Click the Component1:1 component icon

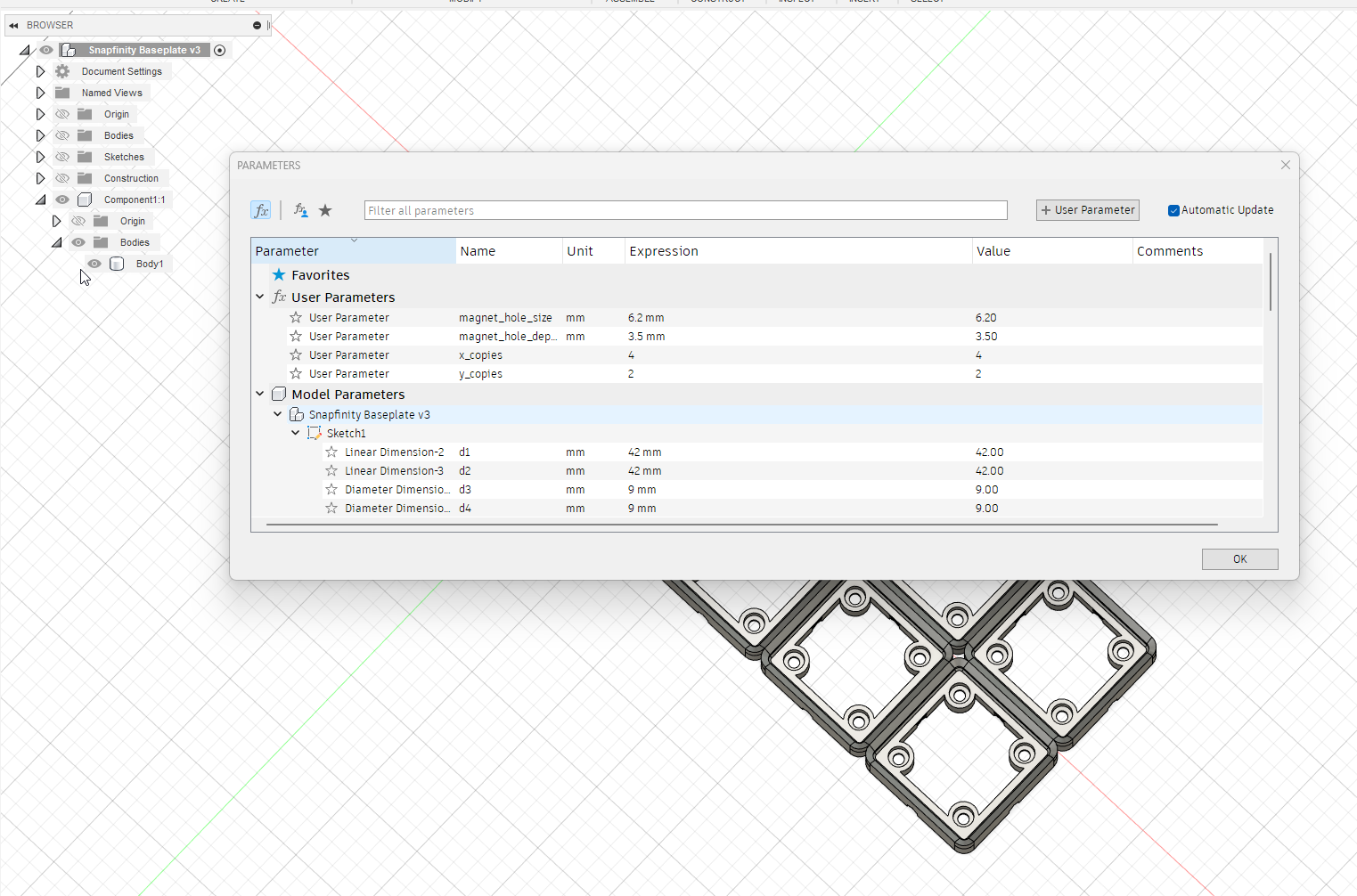click(85, 200)
